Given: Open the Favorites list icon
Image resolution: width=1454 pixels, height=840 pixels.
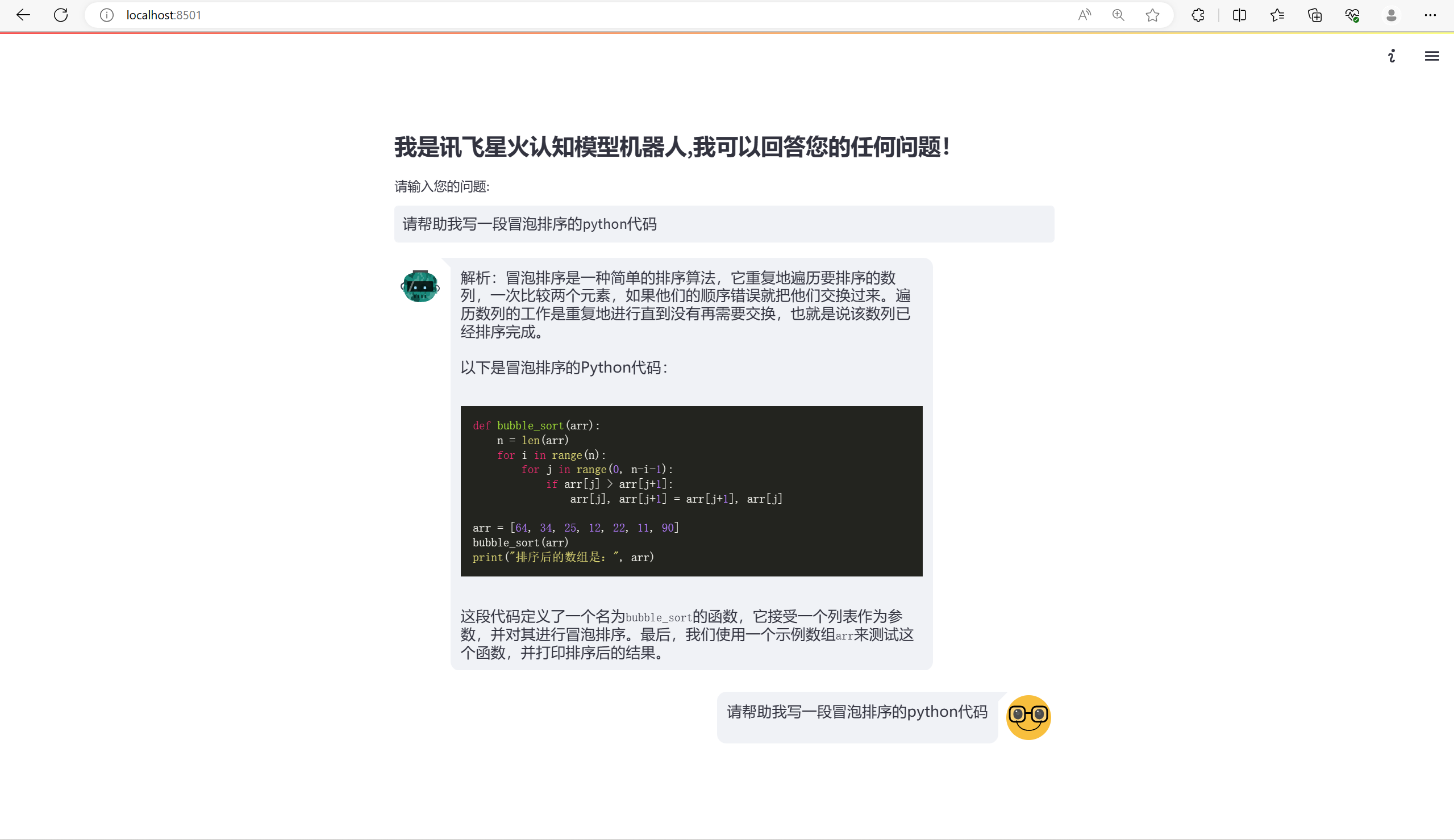Looking at the screenshot, I should click(1277, 15).
